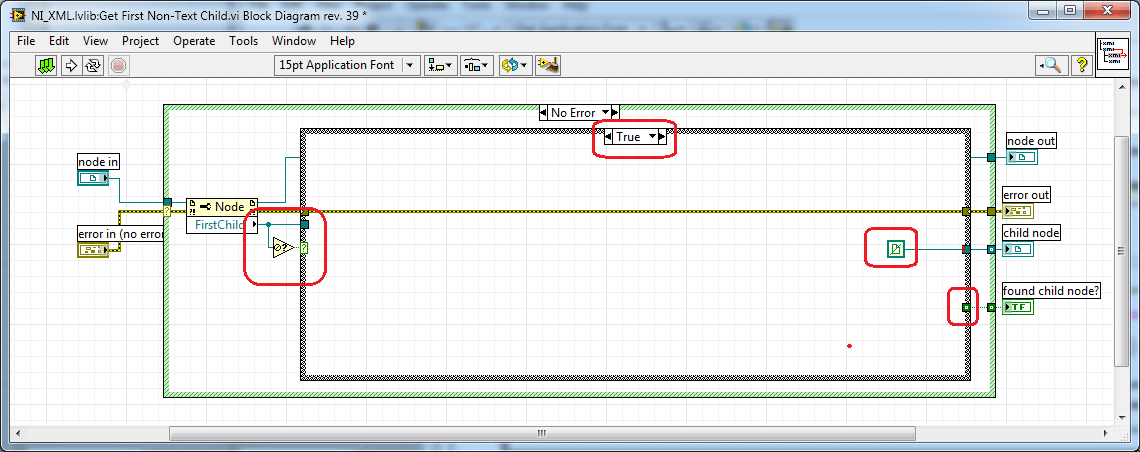
Task: Click the FirstChild input tunnel on inner case
Action: tap(305, 225)
